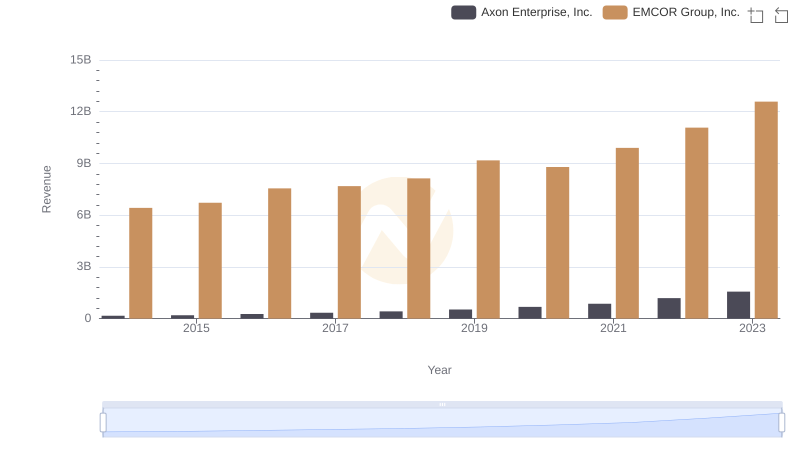Click the '2023' x-axis label
Screen dimensions: 800x461
pyautogui.click(x=753, y=328)
